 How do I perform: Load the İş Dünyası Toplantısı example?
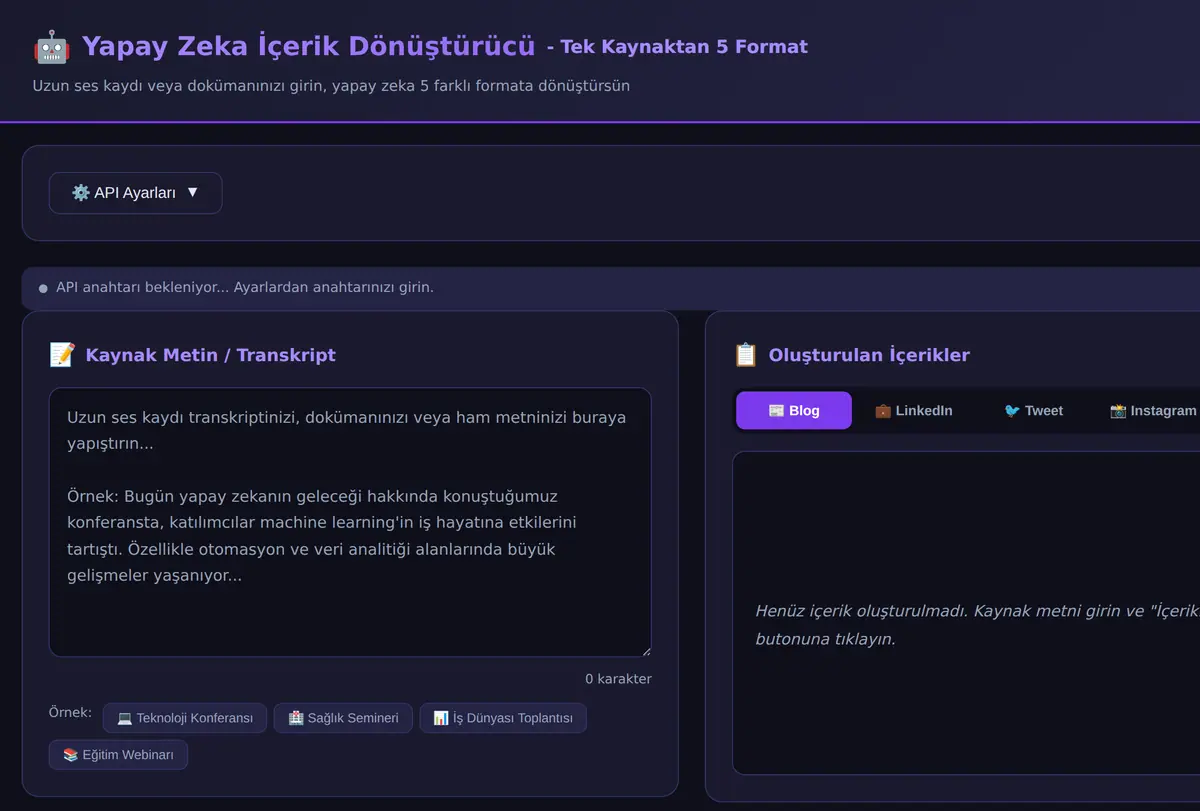click(x=503, y=718)
